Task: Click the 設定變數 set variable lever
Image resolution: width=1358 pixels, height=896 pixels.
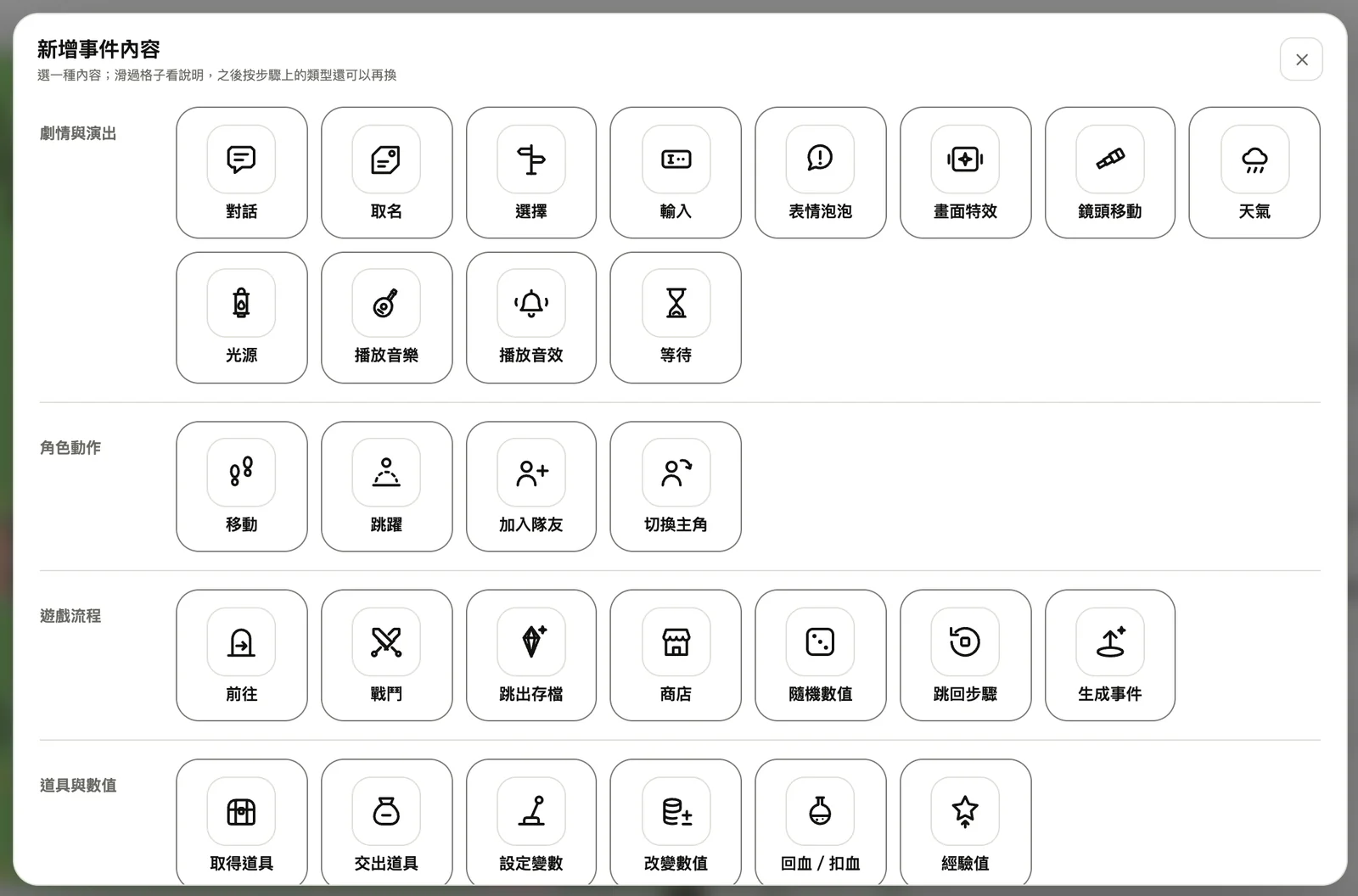Action: click(531, 823)
